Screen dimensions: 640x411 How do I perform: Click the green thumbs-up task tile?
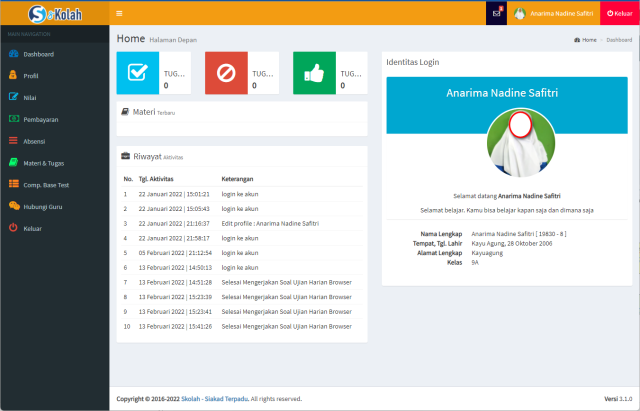point(314,73)
